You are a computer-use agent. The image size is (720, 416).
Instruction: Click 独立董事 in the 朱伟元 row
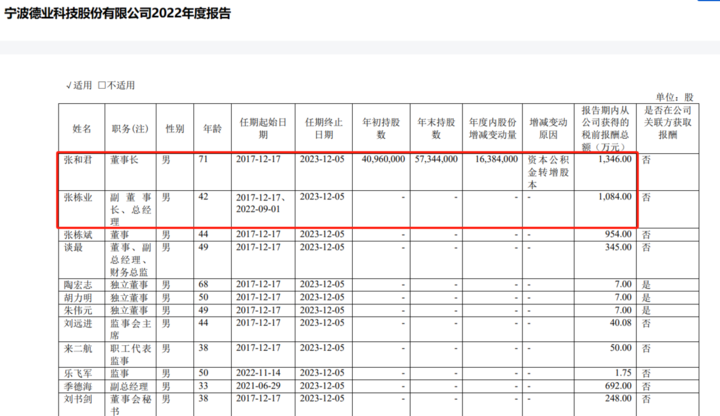coord(129,310)
